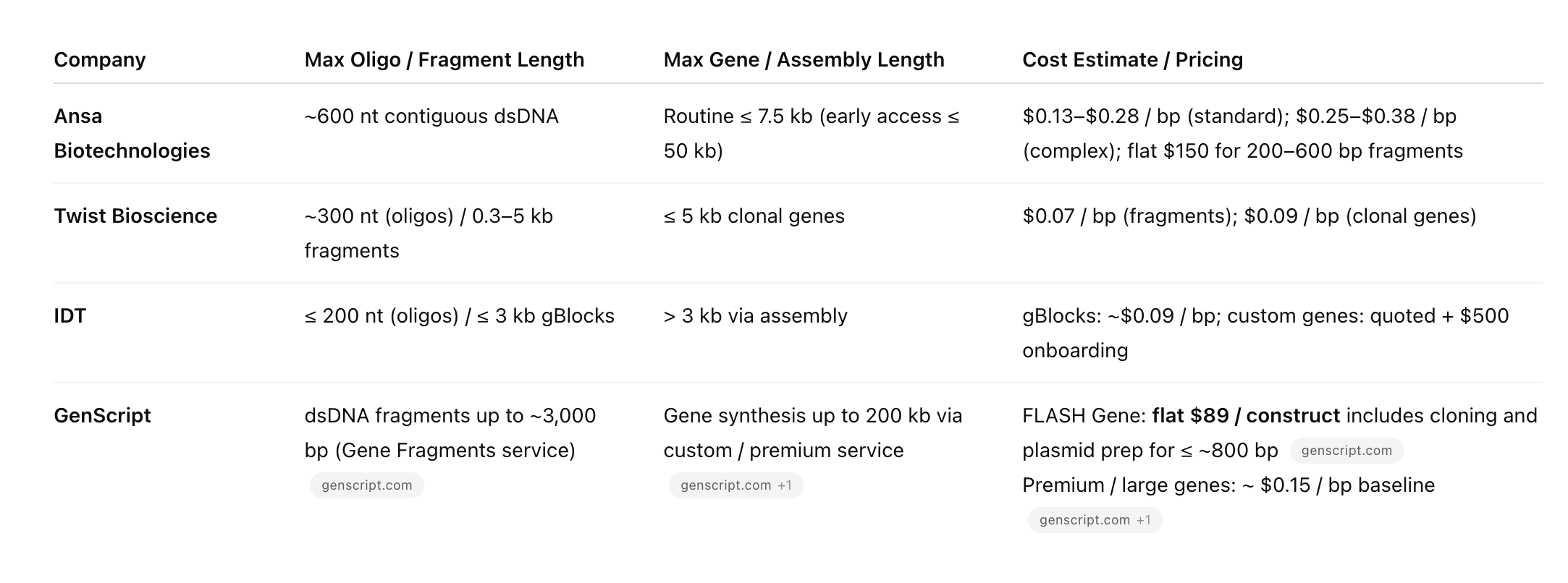The height and width of the screenshot is (583, 1568).
Task: Click the ~600 nt contiguous dsDNA cell
Action: pyautogui.click(x=431, y=116)
